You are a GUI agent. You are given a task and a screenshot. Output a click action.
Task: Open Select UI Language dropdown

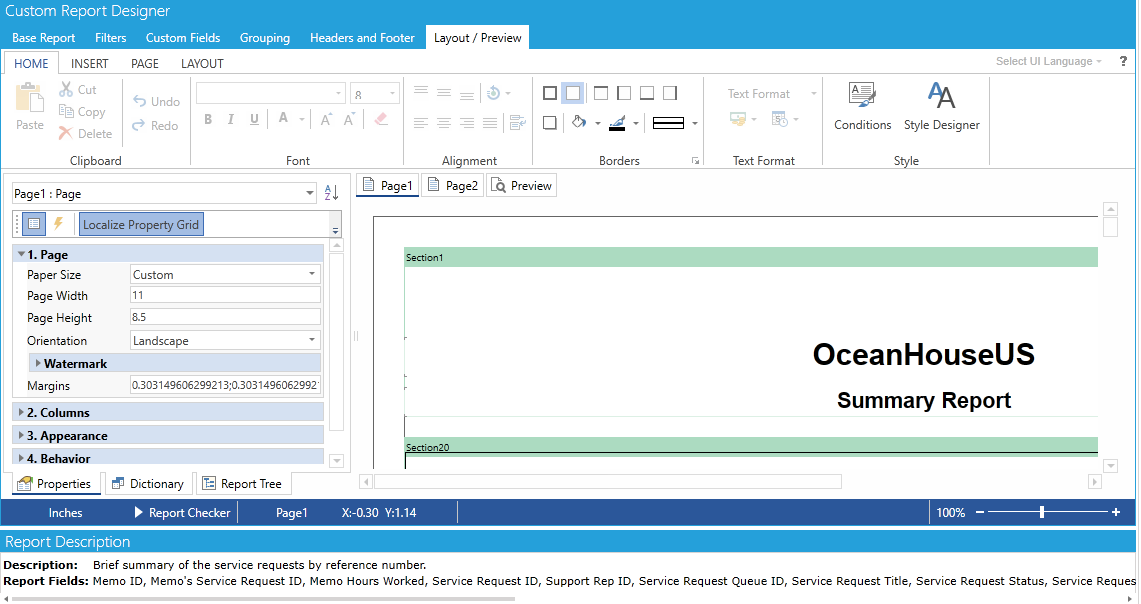point(1049,61)
